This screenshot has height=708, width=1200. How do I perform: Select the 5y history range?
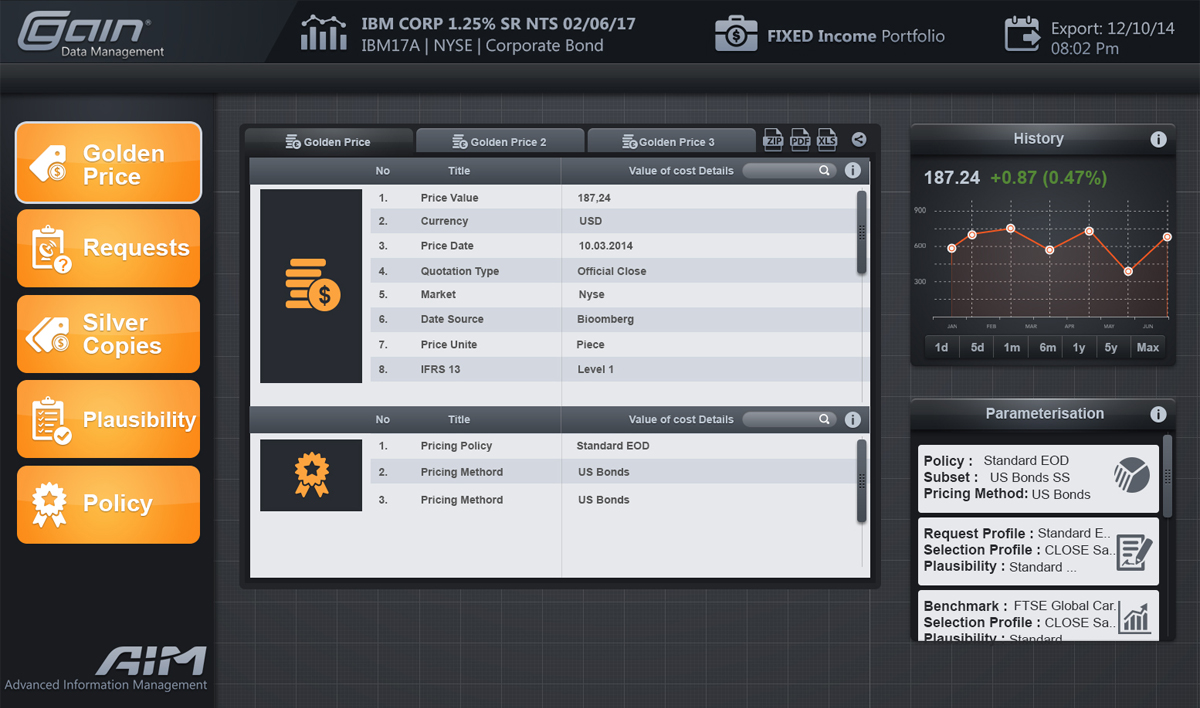1112,347
